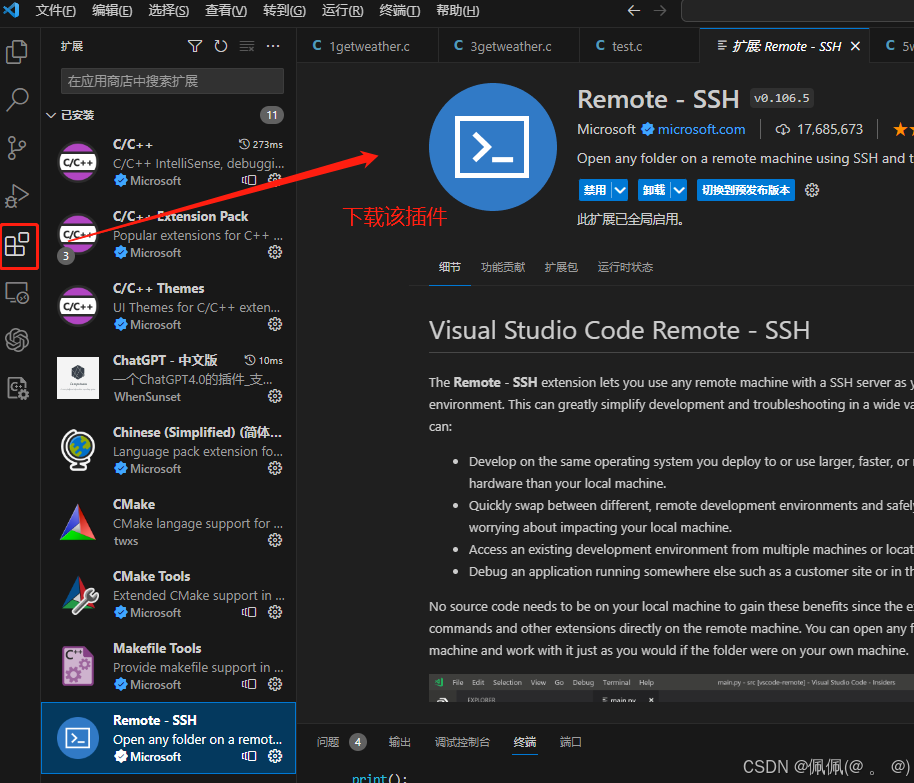This screenshot has width=914, height=783.
Task: Open the 编辑(E) menu
Action: pos(112,11)
